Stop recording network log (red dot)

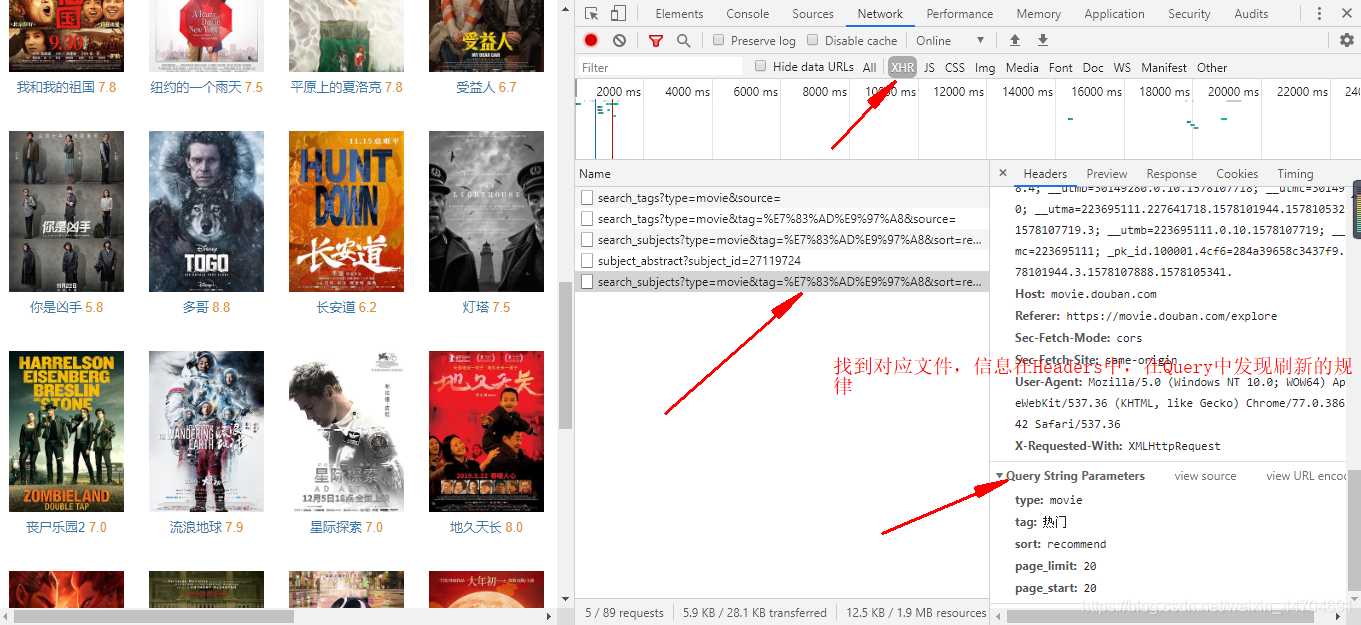click(591, 41)
